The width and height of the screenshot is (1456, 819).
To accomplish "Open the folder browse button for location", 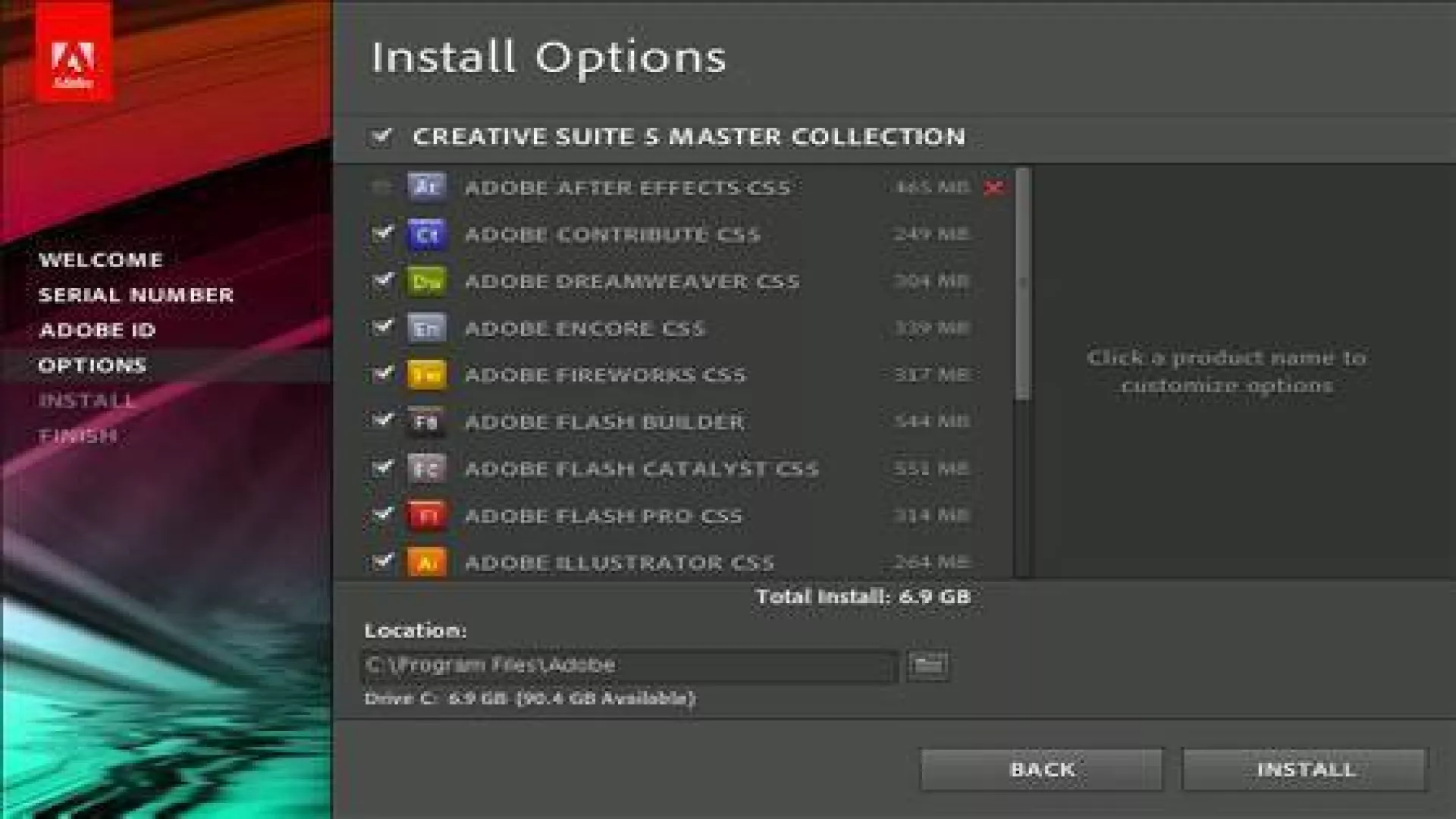I will tap(927, 666).
